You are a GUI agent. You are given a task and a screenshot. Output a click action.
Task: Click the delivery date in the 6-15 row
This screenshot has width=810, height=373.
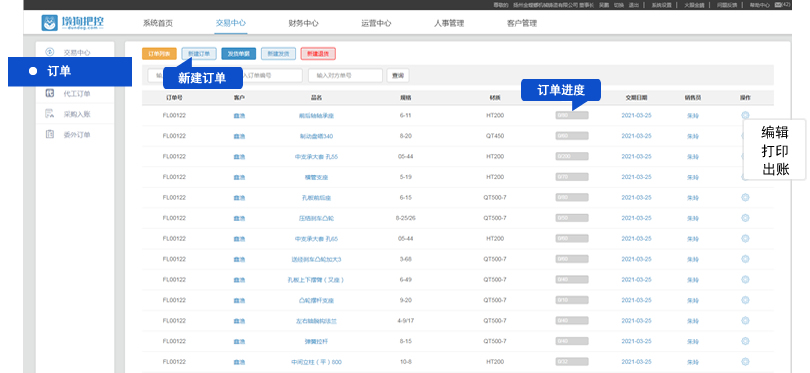click(x=636, y=197)
